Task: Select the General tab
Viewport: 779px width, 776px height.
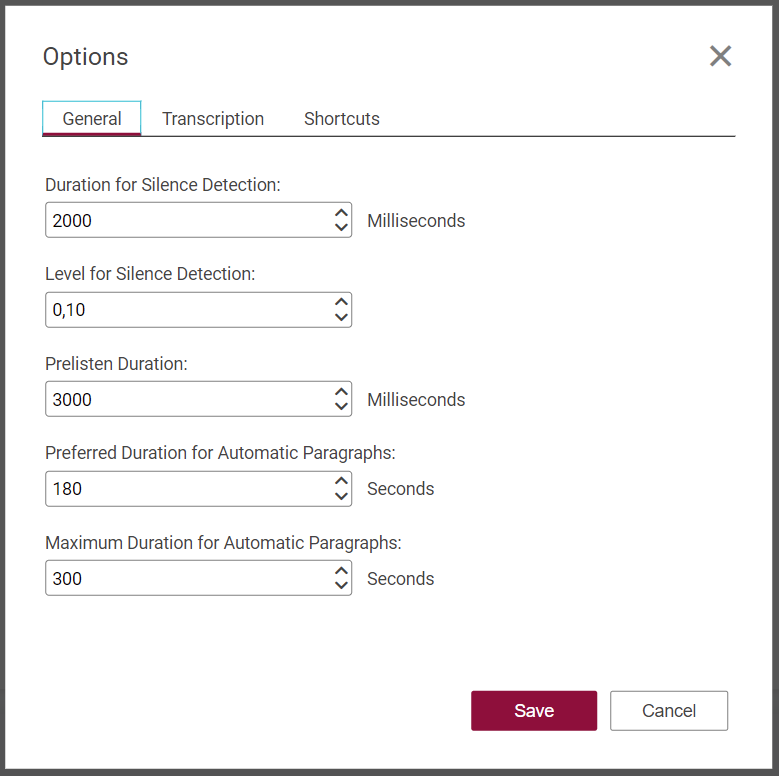Action: click(x=92, y=119)
